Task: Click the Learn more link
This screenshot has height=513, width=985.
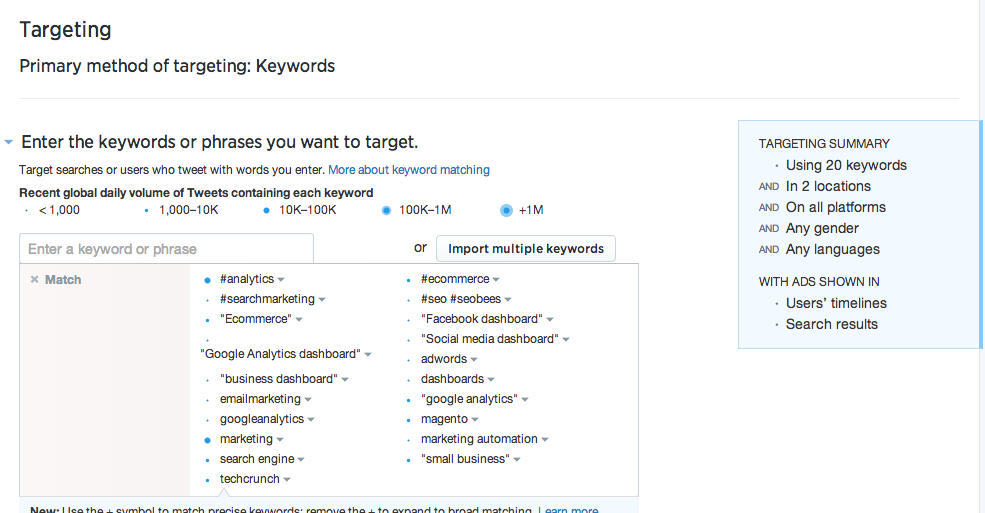Action: (568, 510)
